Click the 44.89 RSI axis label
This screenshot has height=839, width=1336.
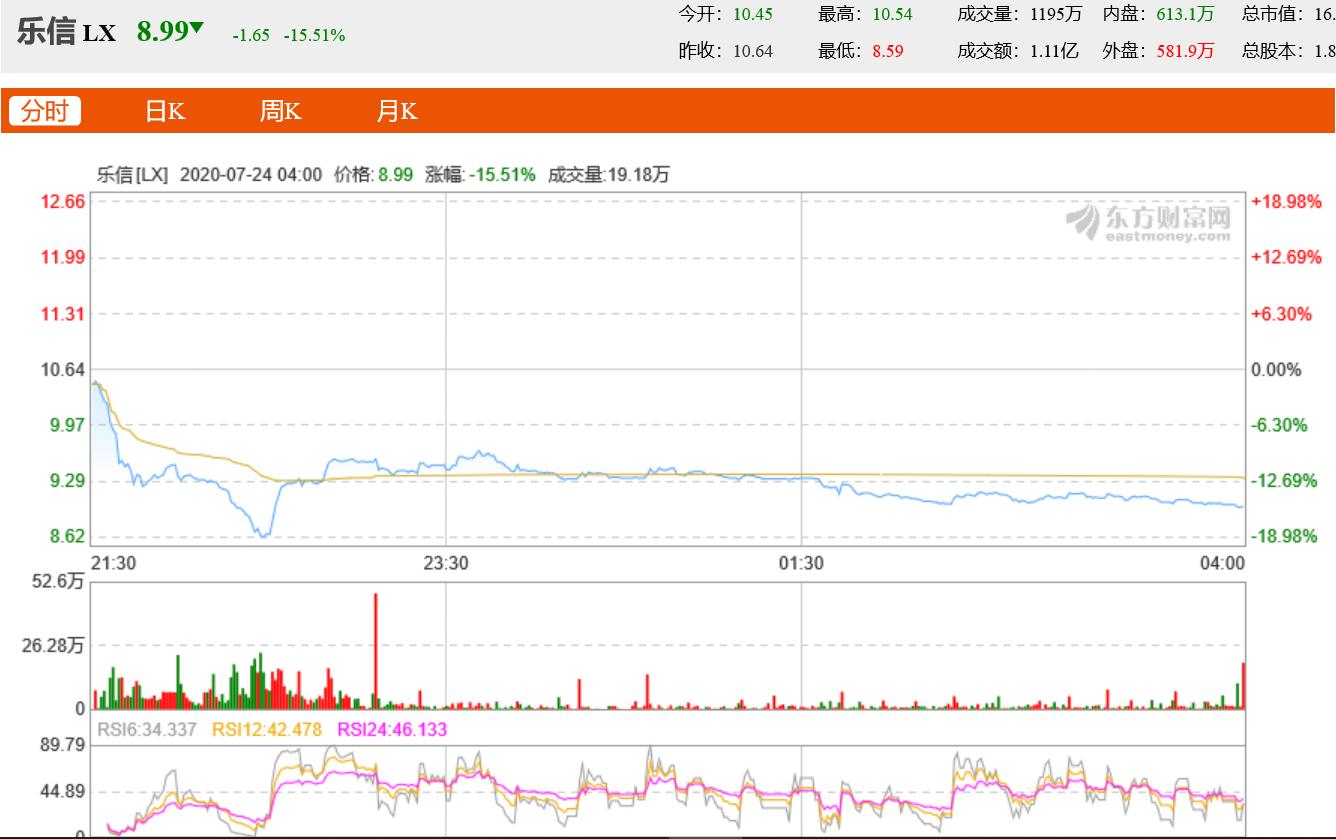[x=62, y=792]
